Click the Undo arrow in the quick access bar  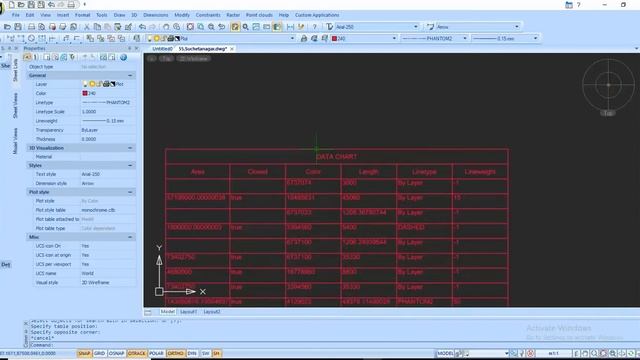point(51,5)
